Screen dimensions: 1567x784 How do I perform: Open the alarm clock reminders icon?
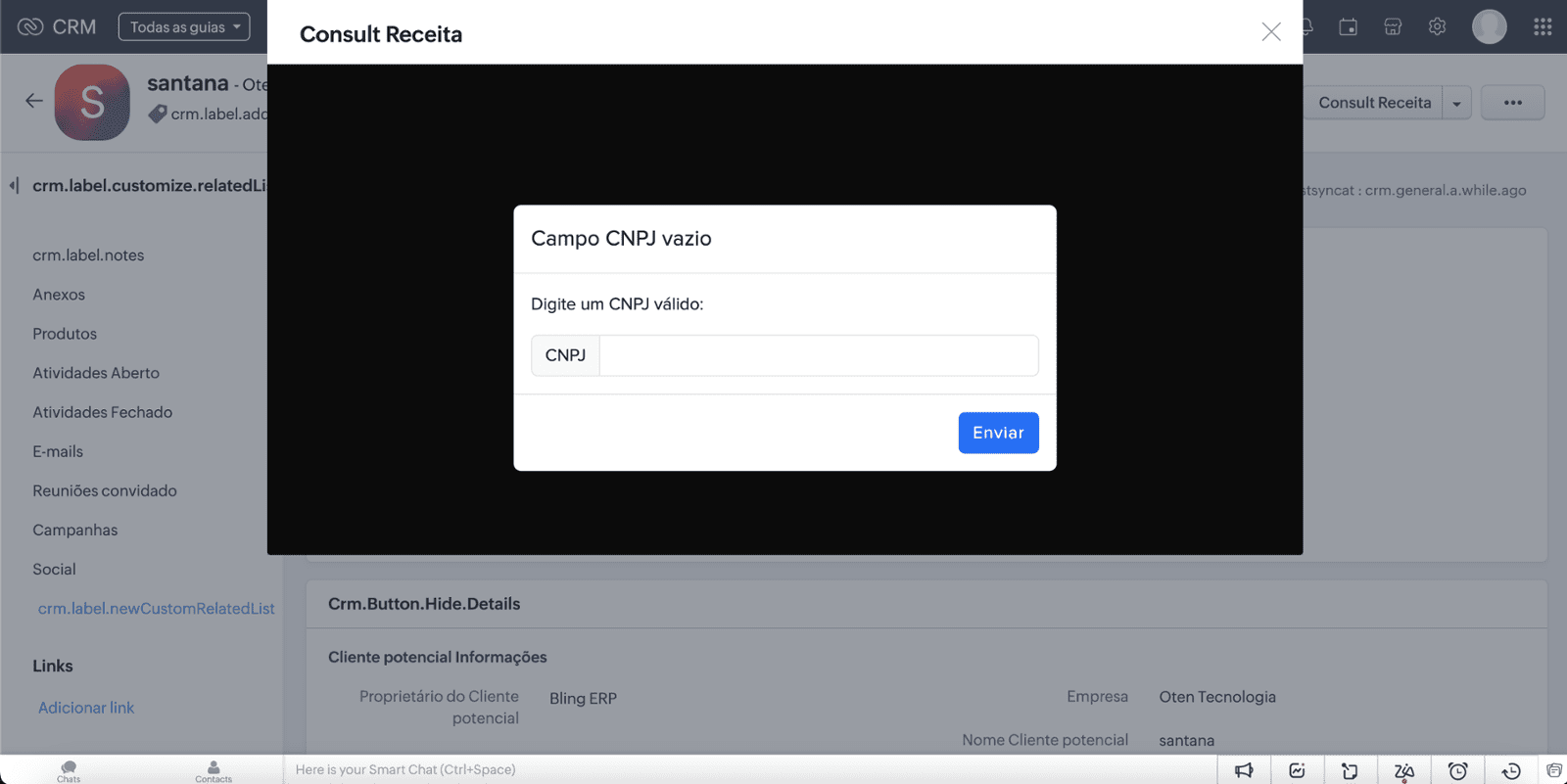coord(1457,771)
